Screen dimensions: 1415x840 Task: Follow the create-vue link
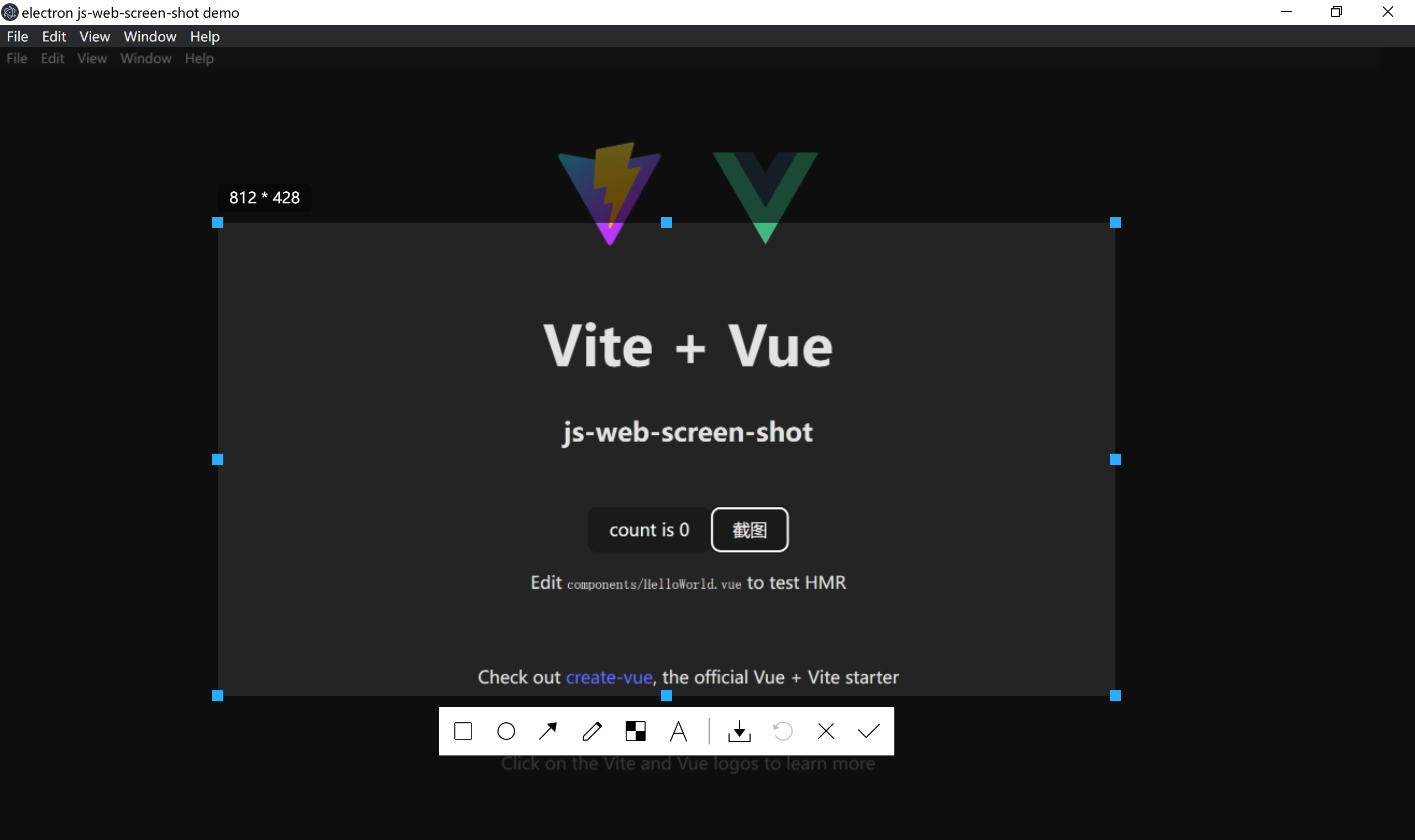[x=609, y=677]
